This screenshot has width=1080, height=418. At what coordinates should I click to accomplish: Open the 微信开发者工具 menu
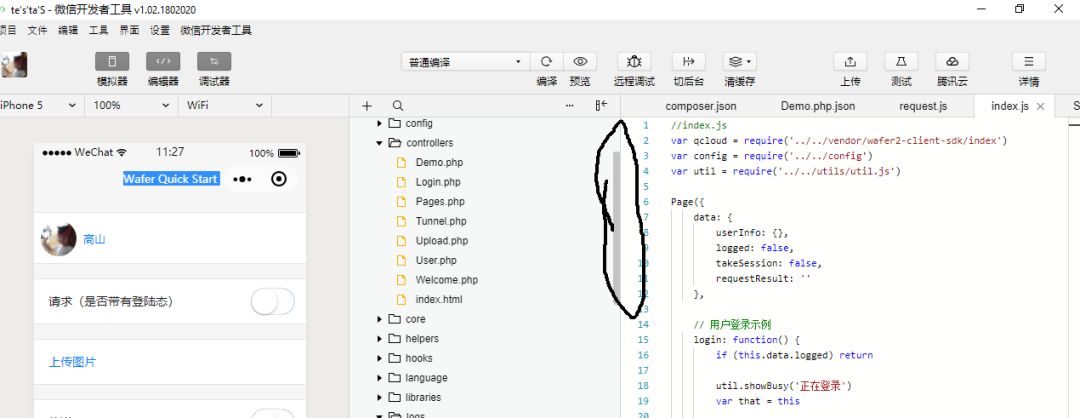click(x=216, y=30)
